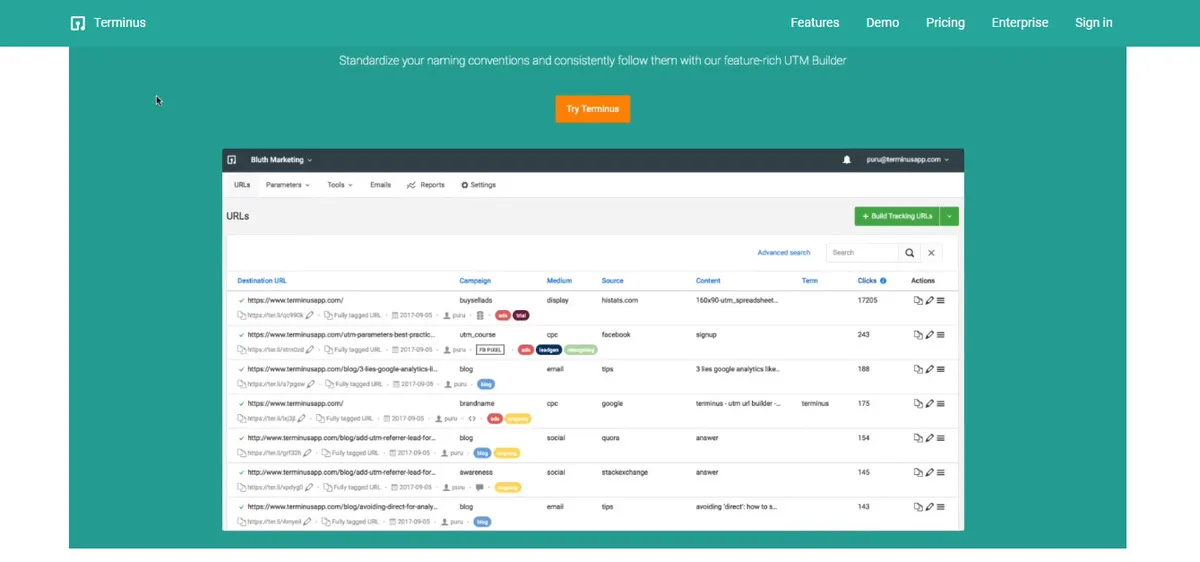
Task: Click the Clicks column info icon
Action: [883, 281]
